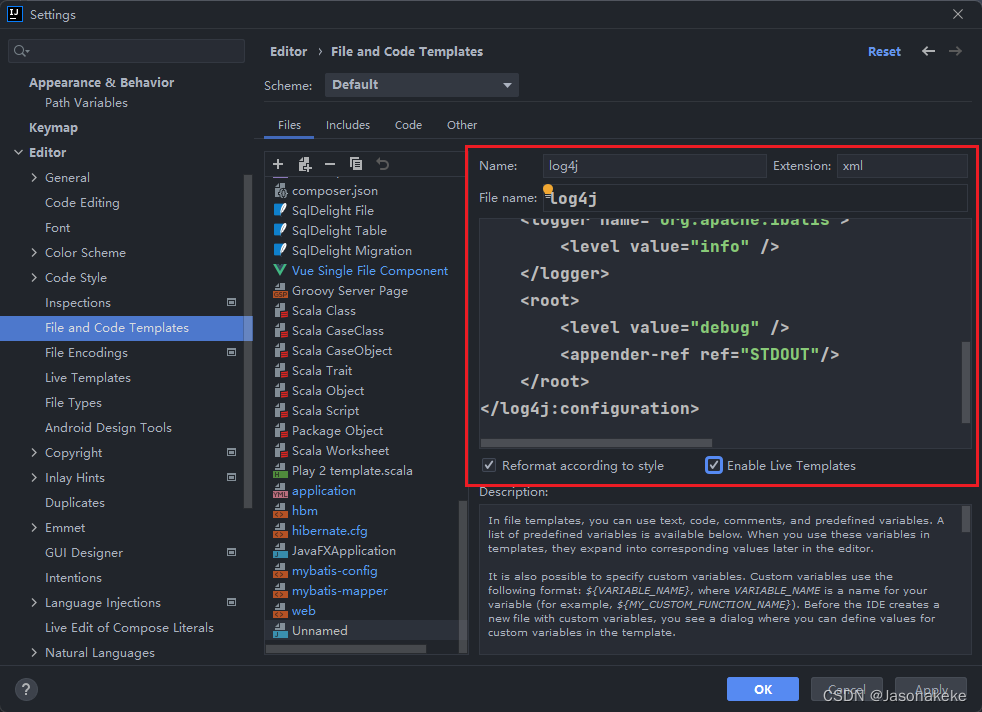Collapse the Editor settings section
The image size is (982, 712).
point(19,152)
